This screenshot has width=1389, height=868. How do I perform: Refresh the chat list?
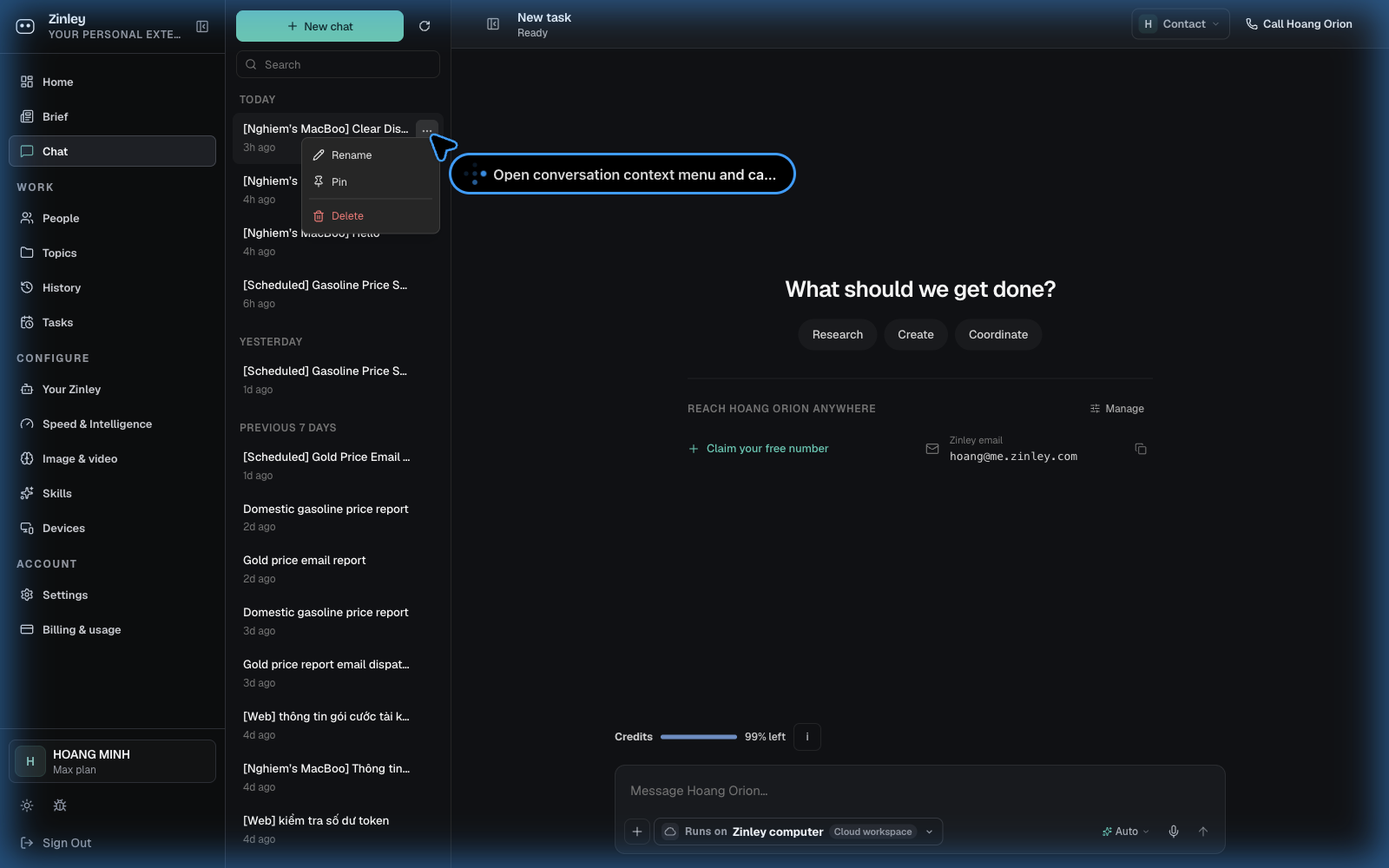click(x=425, y=26)
